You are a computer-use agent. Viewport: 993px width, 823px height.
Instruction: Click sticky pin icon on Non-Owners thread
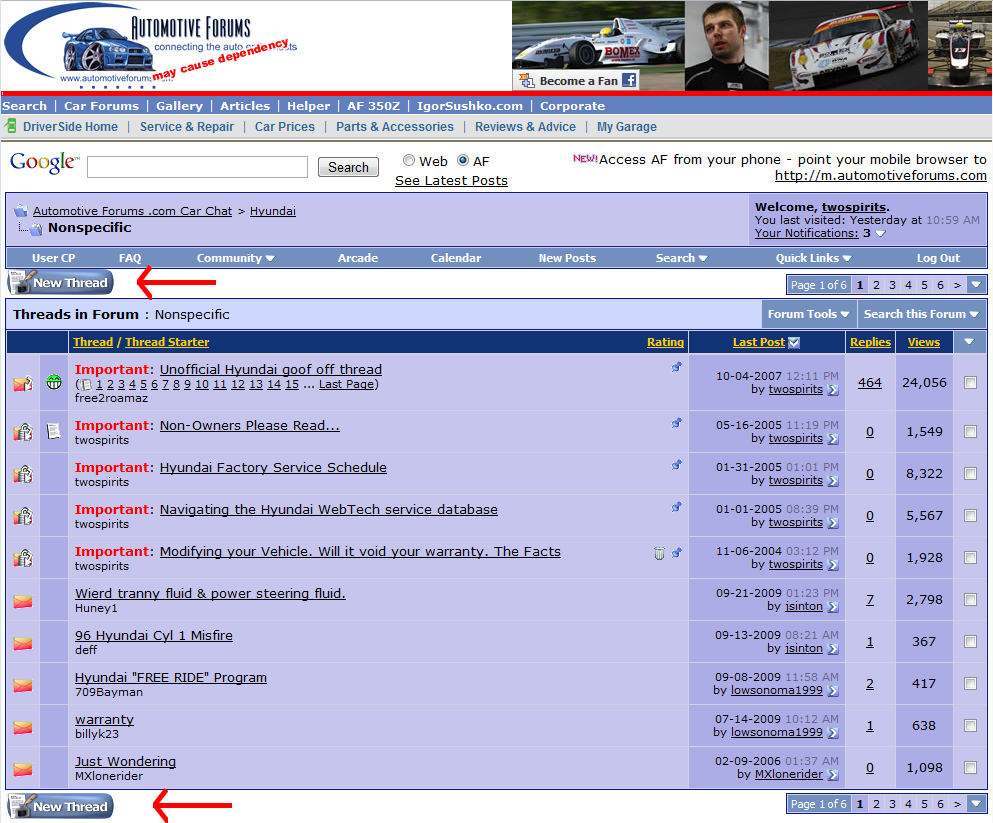tap(676, 423)
